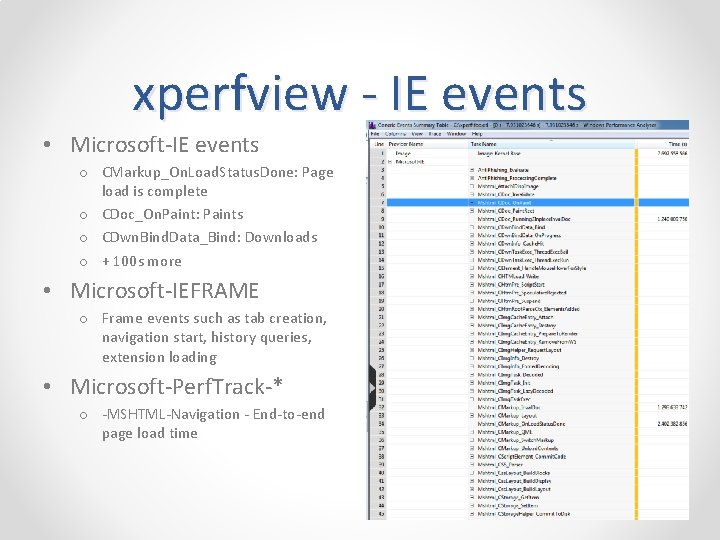Open the Columns menu

pyautogui.click(x=395, y=134)
